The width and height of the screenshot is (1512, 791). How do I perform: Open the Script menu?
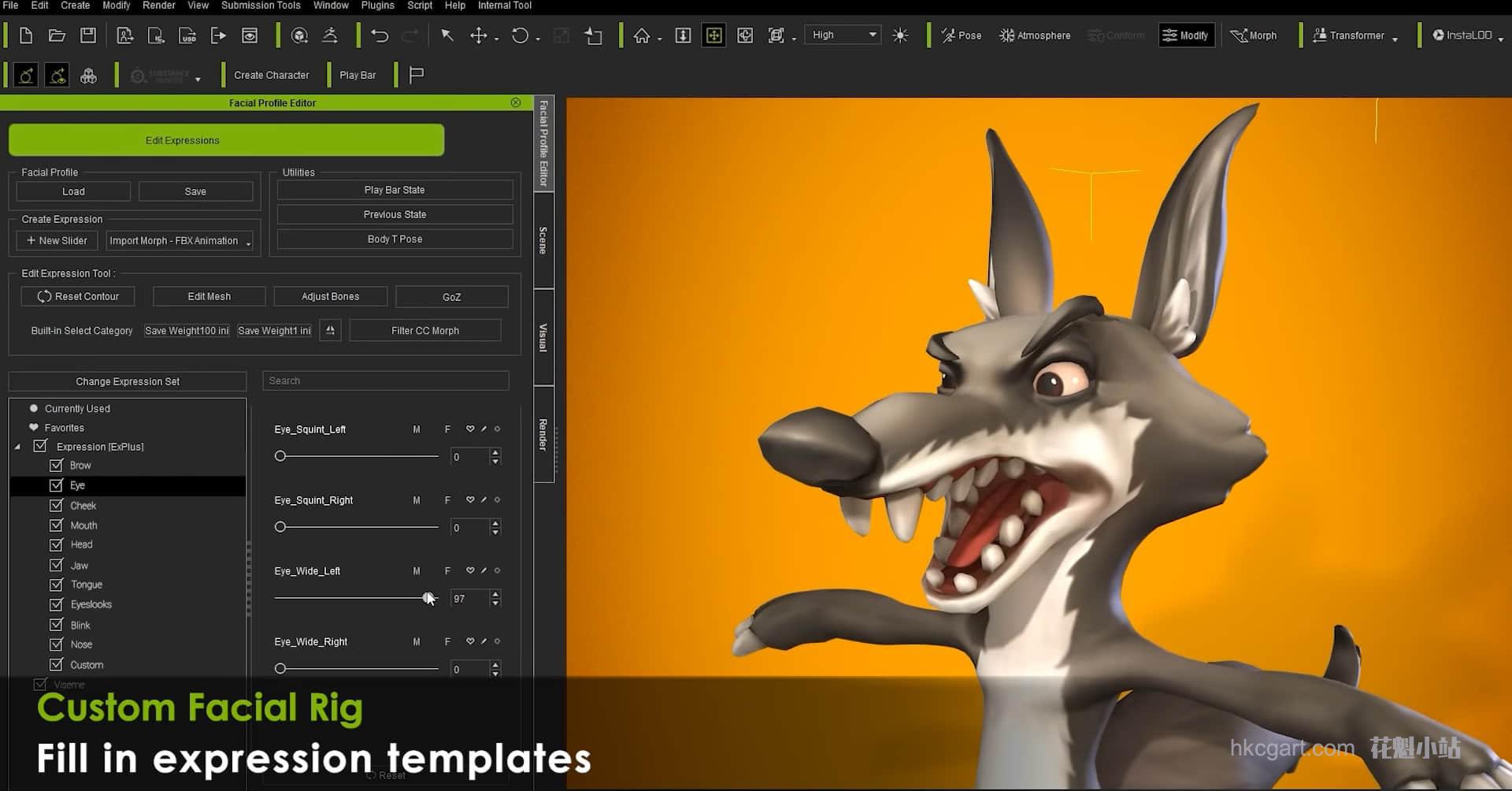pos(419,6)
